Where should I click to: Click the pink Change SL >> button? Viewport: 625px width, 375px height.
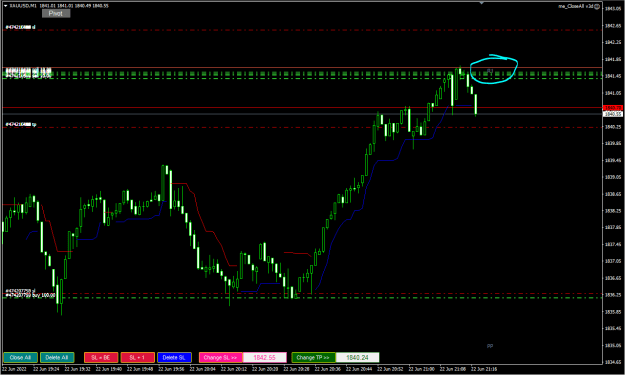click(x=220, y=357)
